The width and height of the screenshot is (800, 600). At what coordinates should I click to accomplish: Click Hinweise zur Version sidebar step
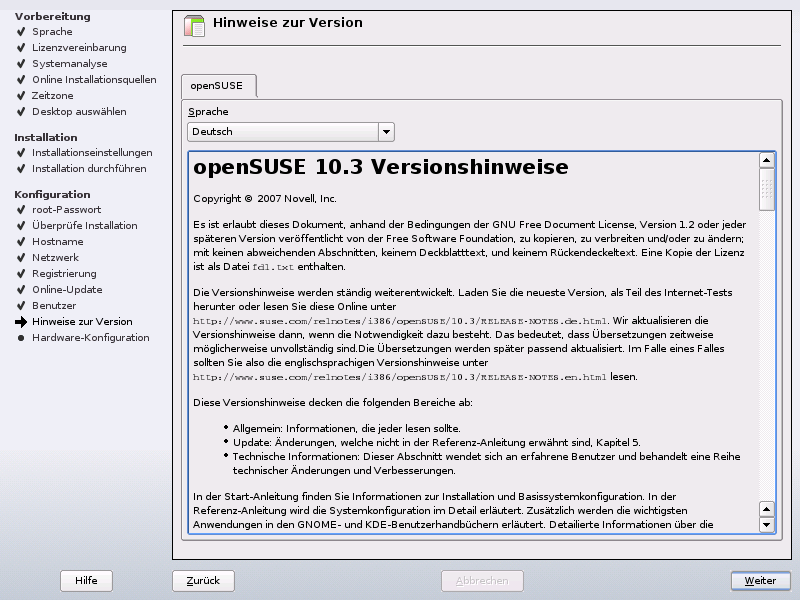(x=82, y=322)
